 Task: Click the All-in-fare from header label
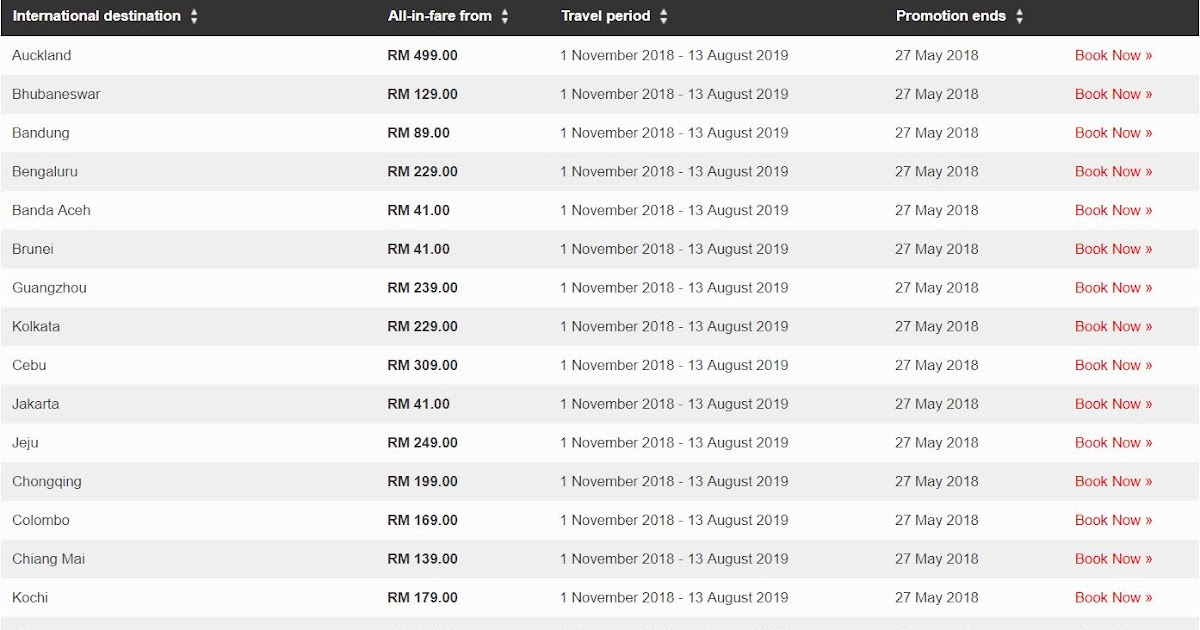pyautogui.click(x=440, y=16)
